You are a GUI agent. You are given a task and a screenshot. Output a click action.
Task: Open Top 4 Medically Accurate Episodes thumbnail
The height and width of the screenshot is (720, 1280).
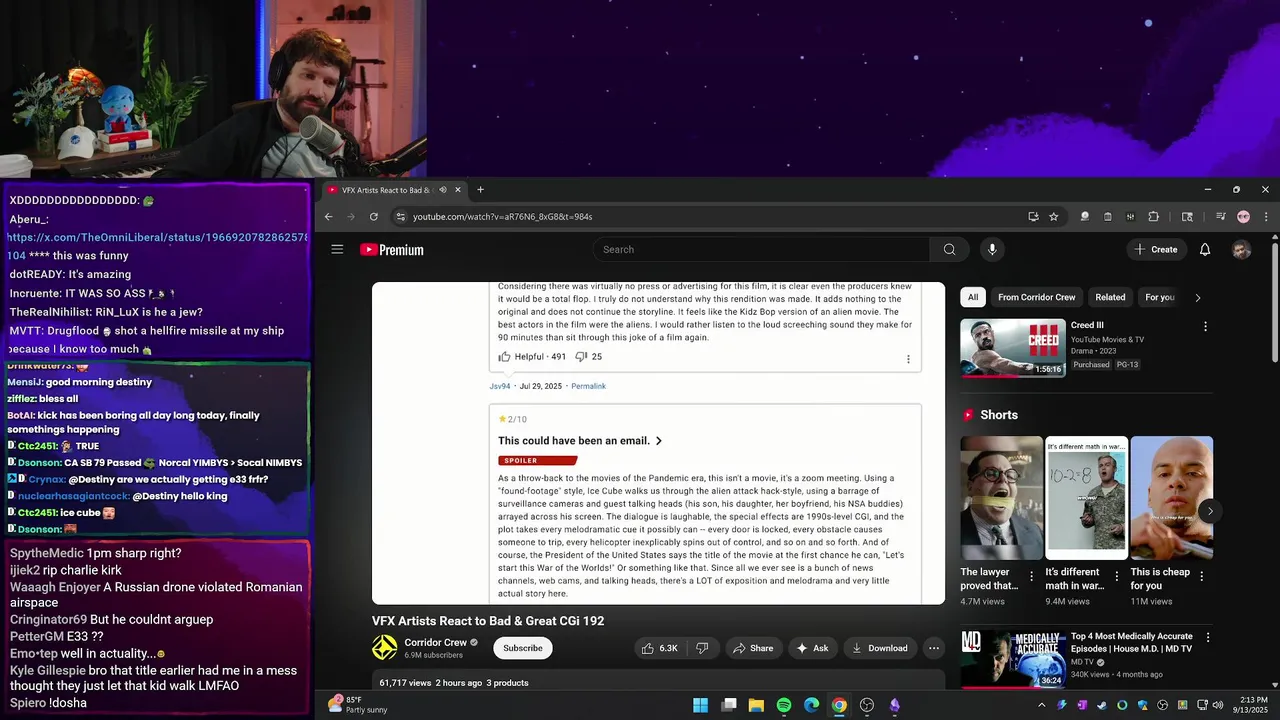pyautogui.click(x=1013, y=658)
